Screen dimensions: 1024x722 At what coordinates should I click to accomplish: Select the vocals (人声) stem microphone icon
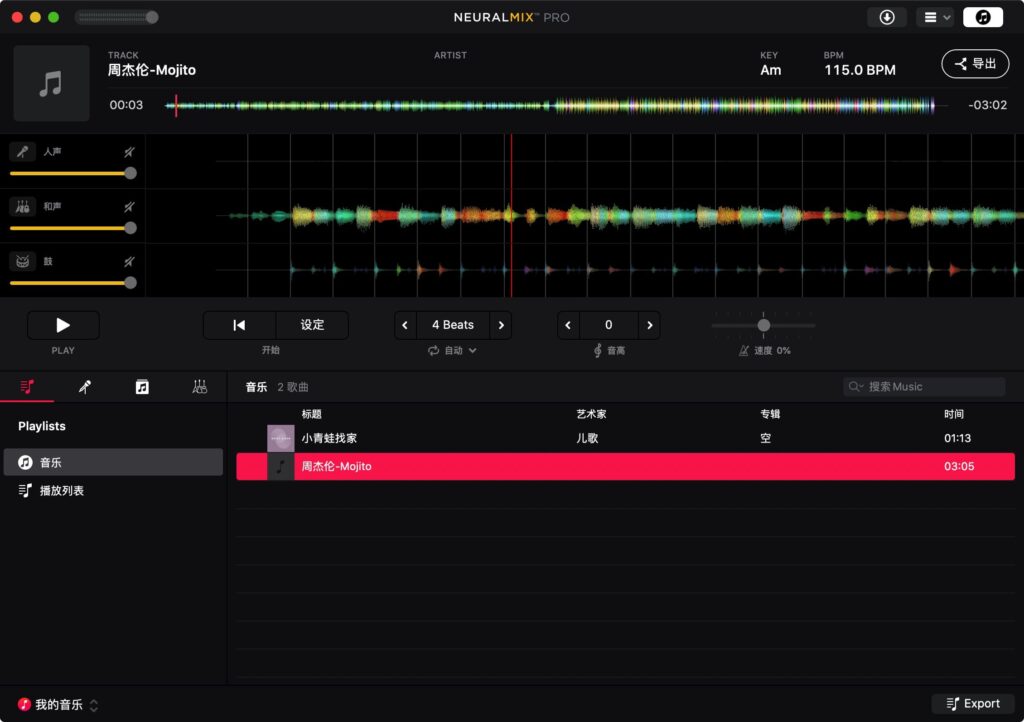pyautogui.click(x=22, y=152)
